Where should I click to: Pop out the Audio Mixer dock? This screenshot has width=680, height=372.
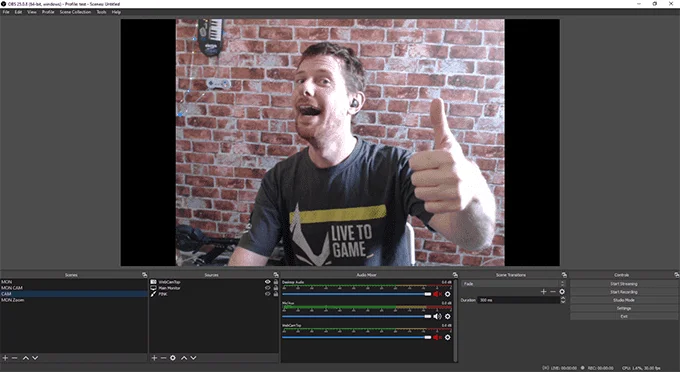tap(455, 275)
